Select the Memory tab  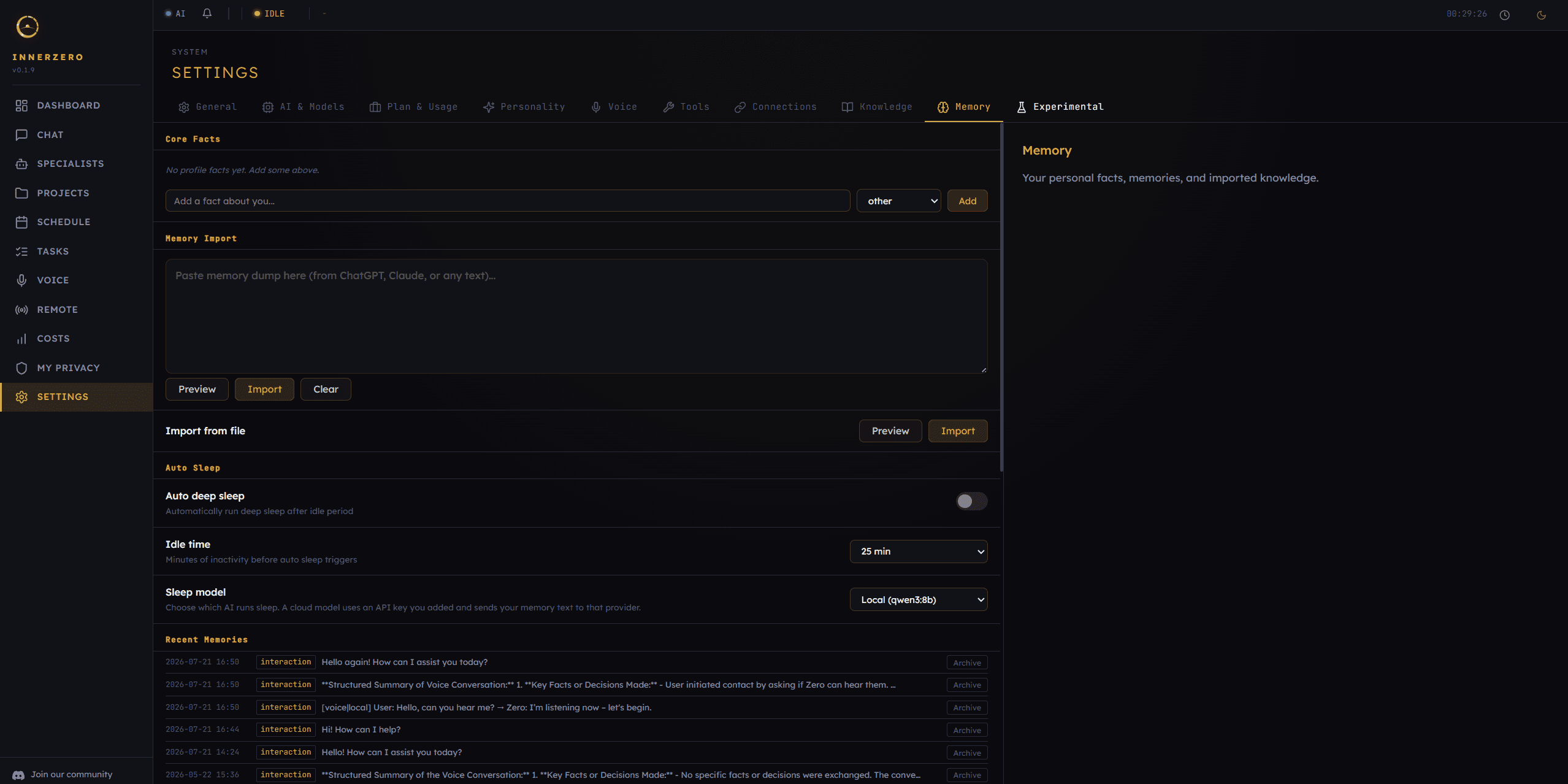963,107
